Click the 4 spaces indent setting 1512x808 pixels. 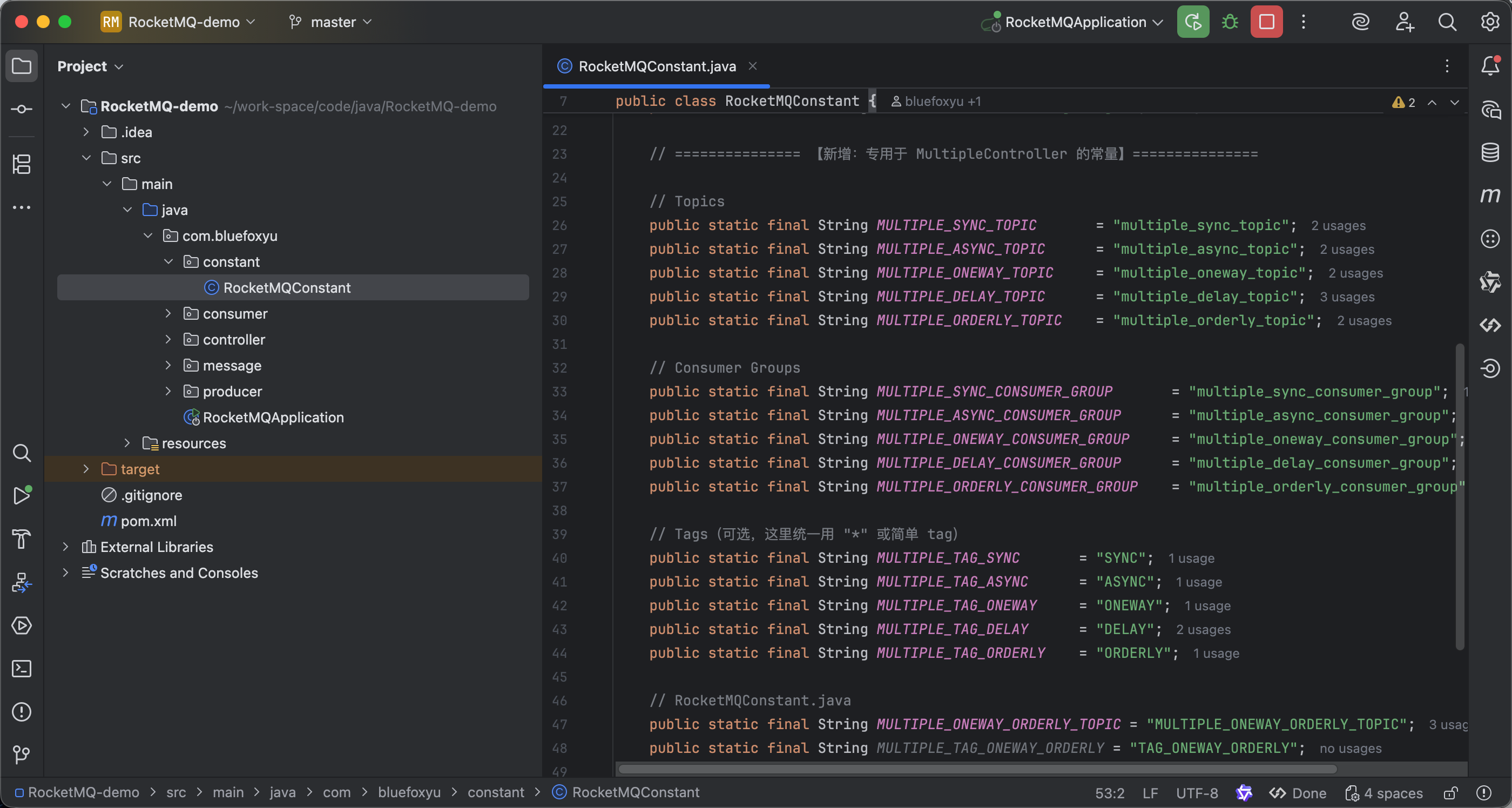pyautogui.click(x=1392, y=793)
